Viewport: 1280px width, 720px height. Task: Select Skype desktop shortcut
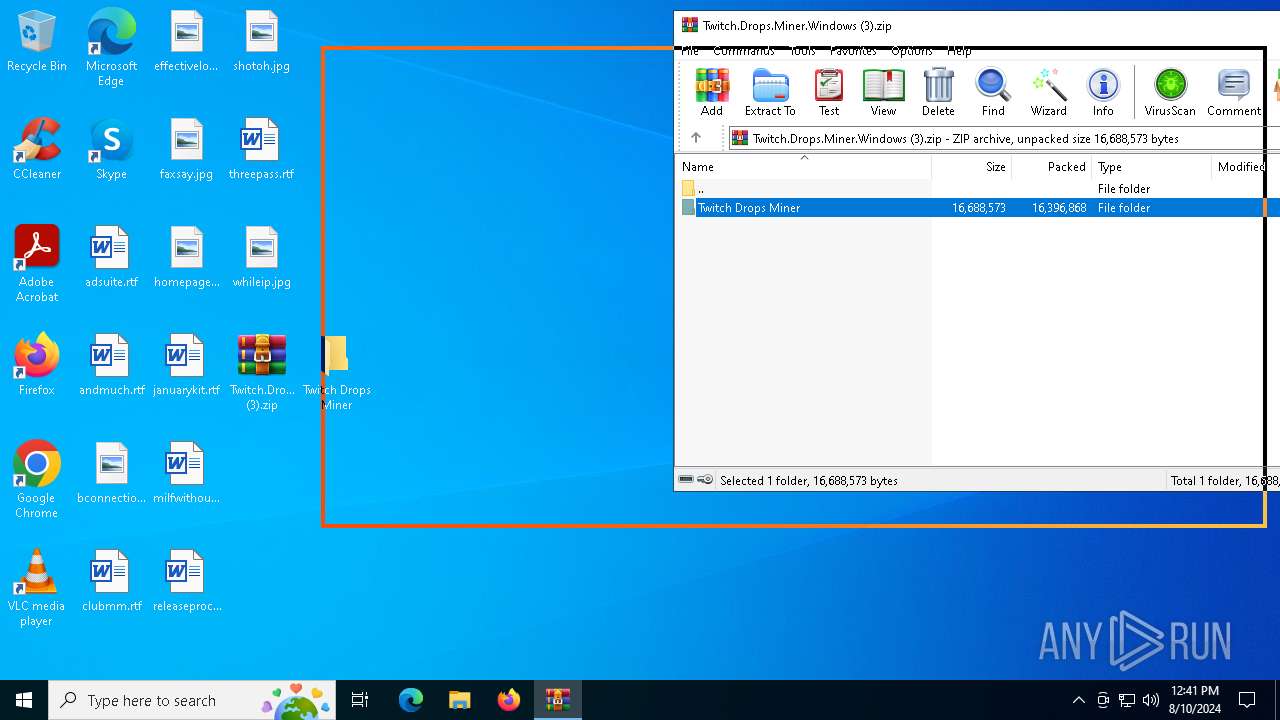pyautogui.click(x=111, y=150)
